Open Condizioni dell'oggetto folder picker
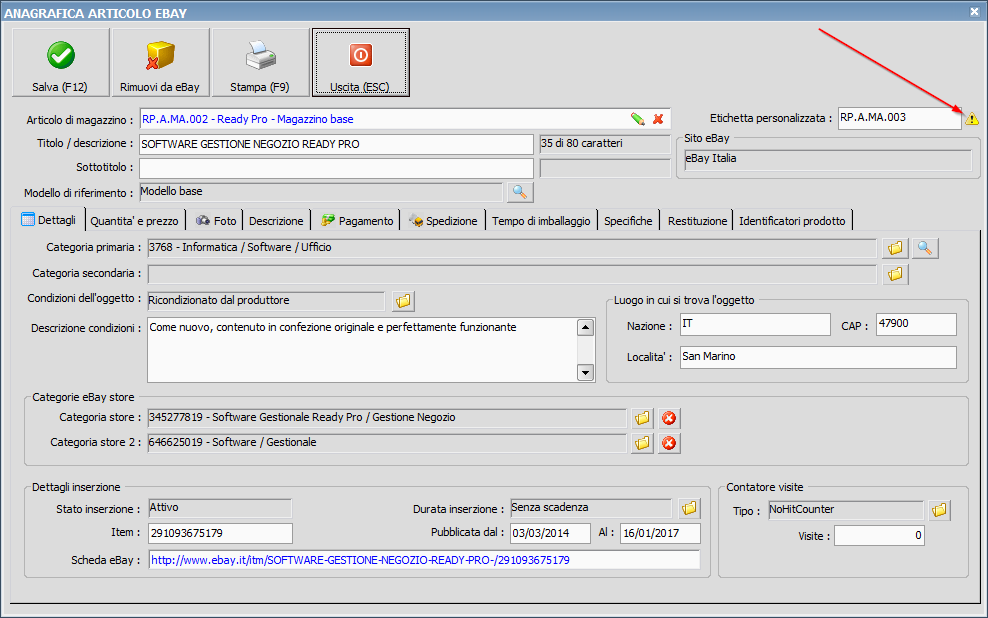The image size is (988, 618). coord(403,301)
